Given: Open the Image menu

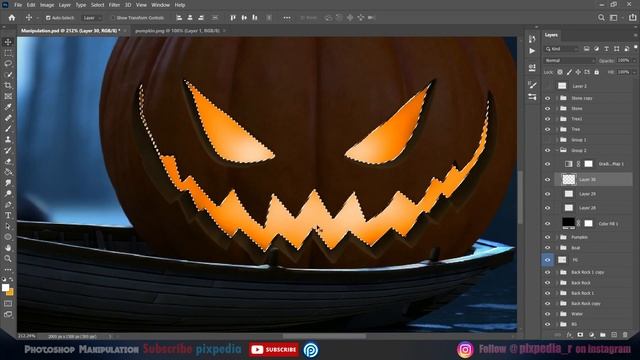Looking at the screenshot, I should (47, 5).
